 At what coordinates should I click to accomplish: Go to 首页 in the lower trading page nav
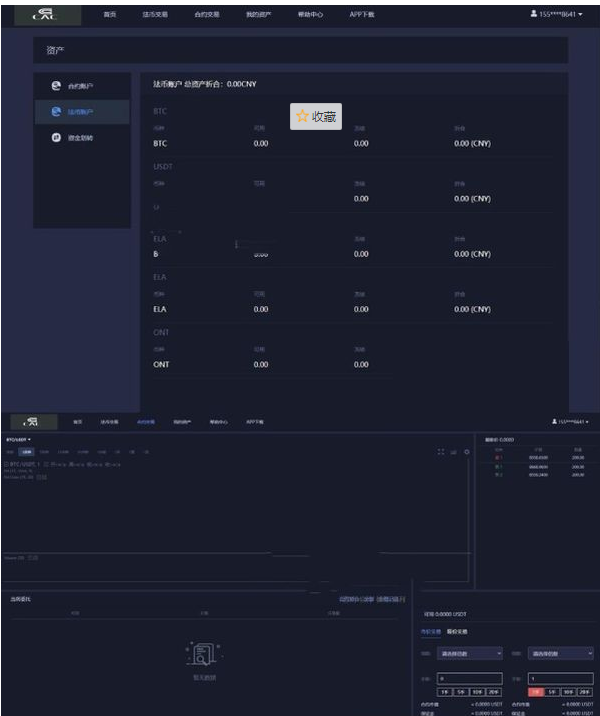[x=78, y=422]
